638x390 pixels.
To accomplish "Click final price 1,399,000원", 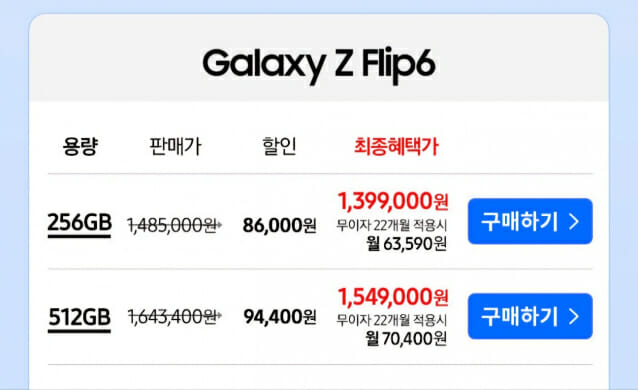I will (393, 201).
